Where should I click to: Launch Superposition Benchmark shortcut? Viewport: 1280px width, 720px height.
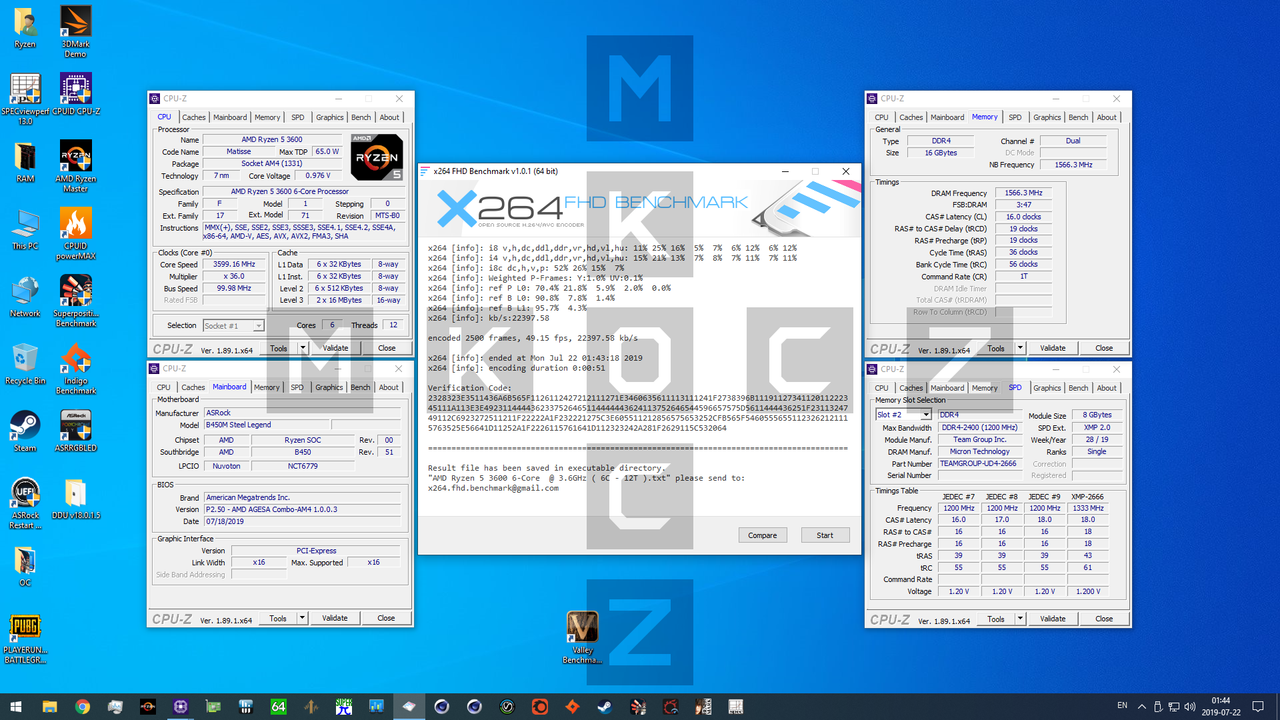tap(76, 301)
